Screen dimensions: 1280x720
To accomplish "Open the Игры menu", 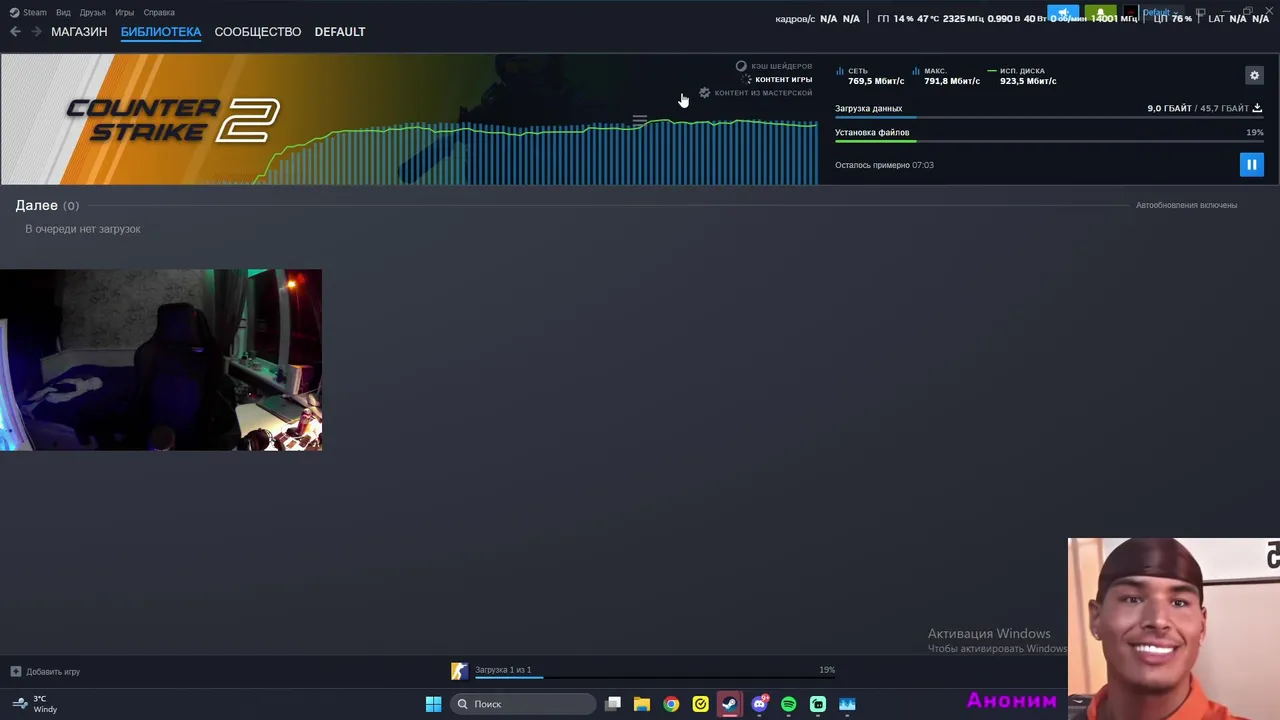I will coord(125,13).
